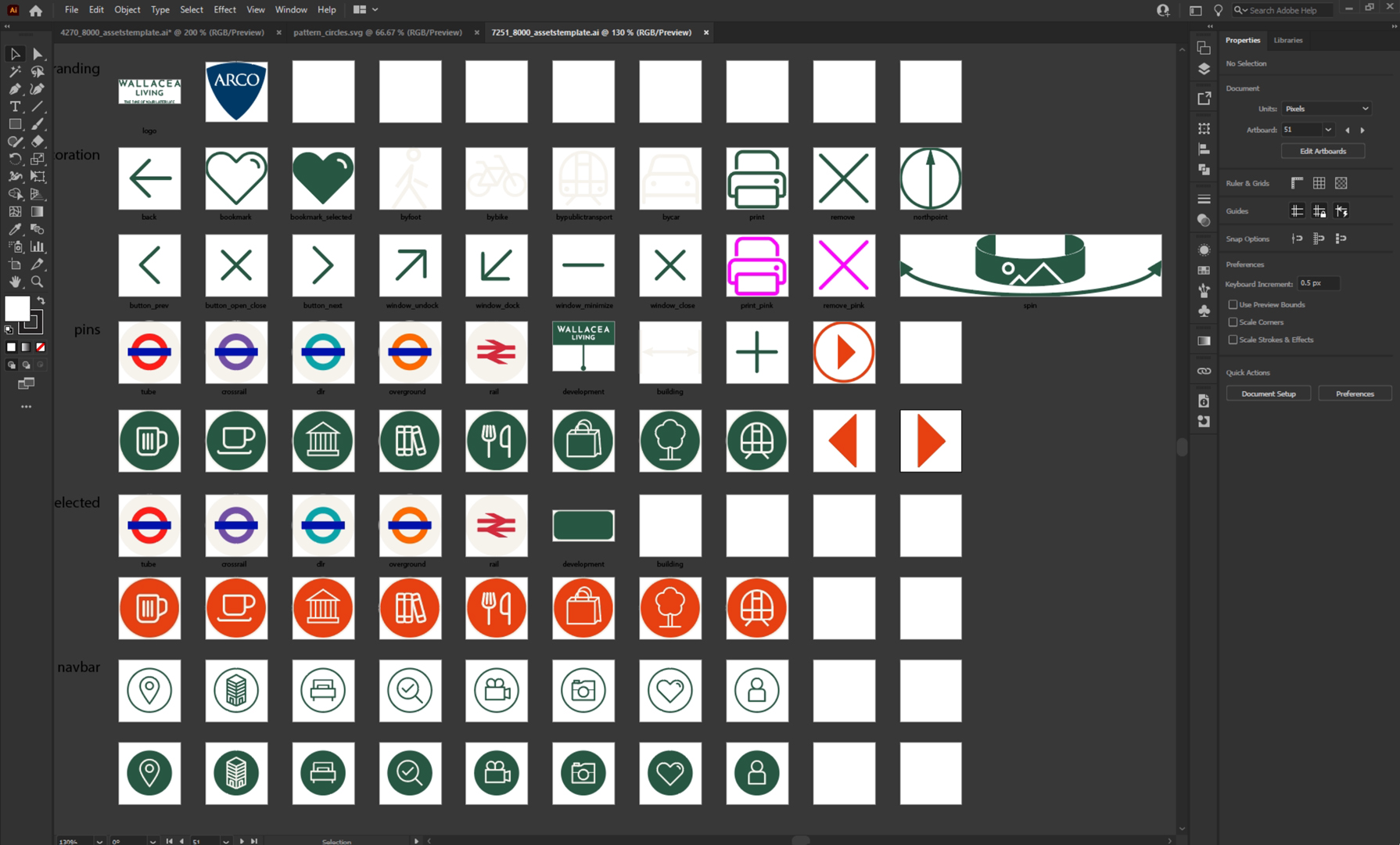Show rulers via Ruler & Grids icon

click(x=1297, y=183)
